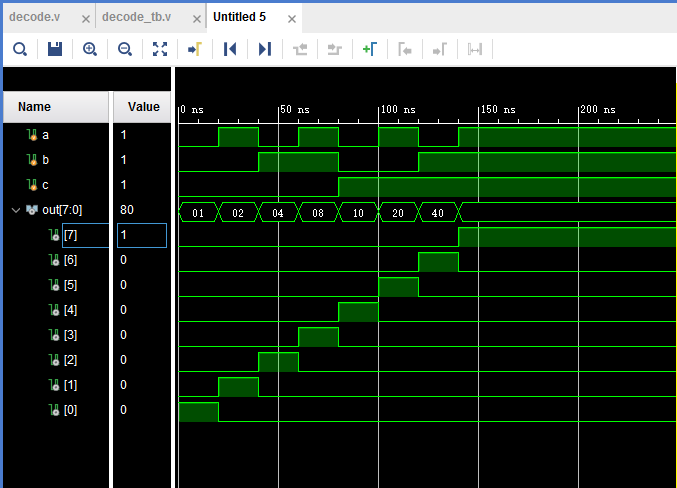This screenshot has height=488, width=677.
Task: Click the Go to End icon
Action: (x=265, y=49)
